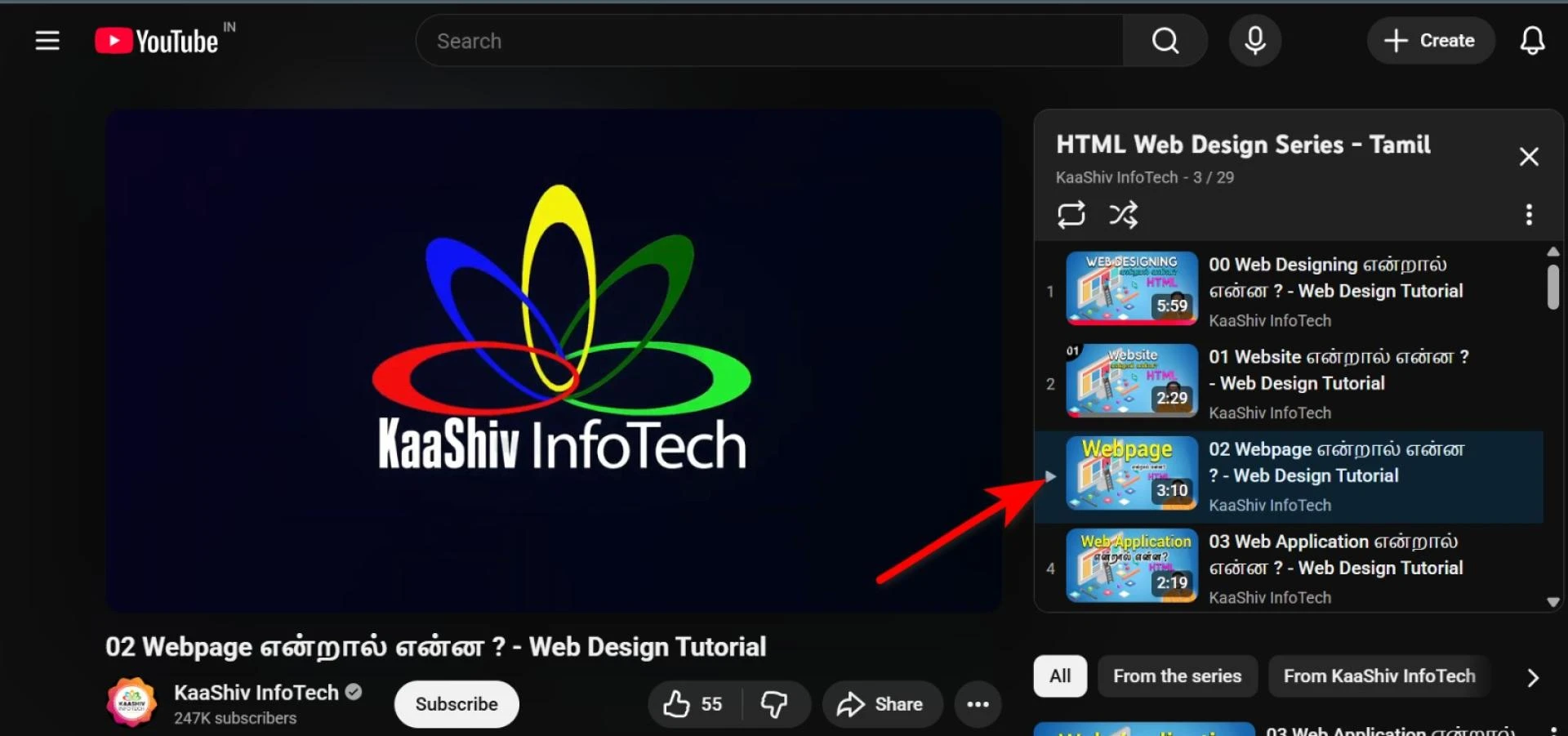Play 03 Web Application thumbnail in playlist
1568x736 pixels.
[x=1132, y=565]
